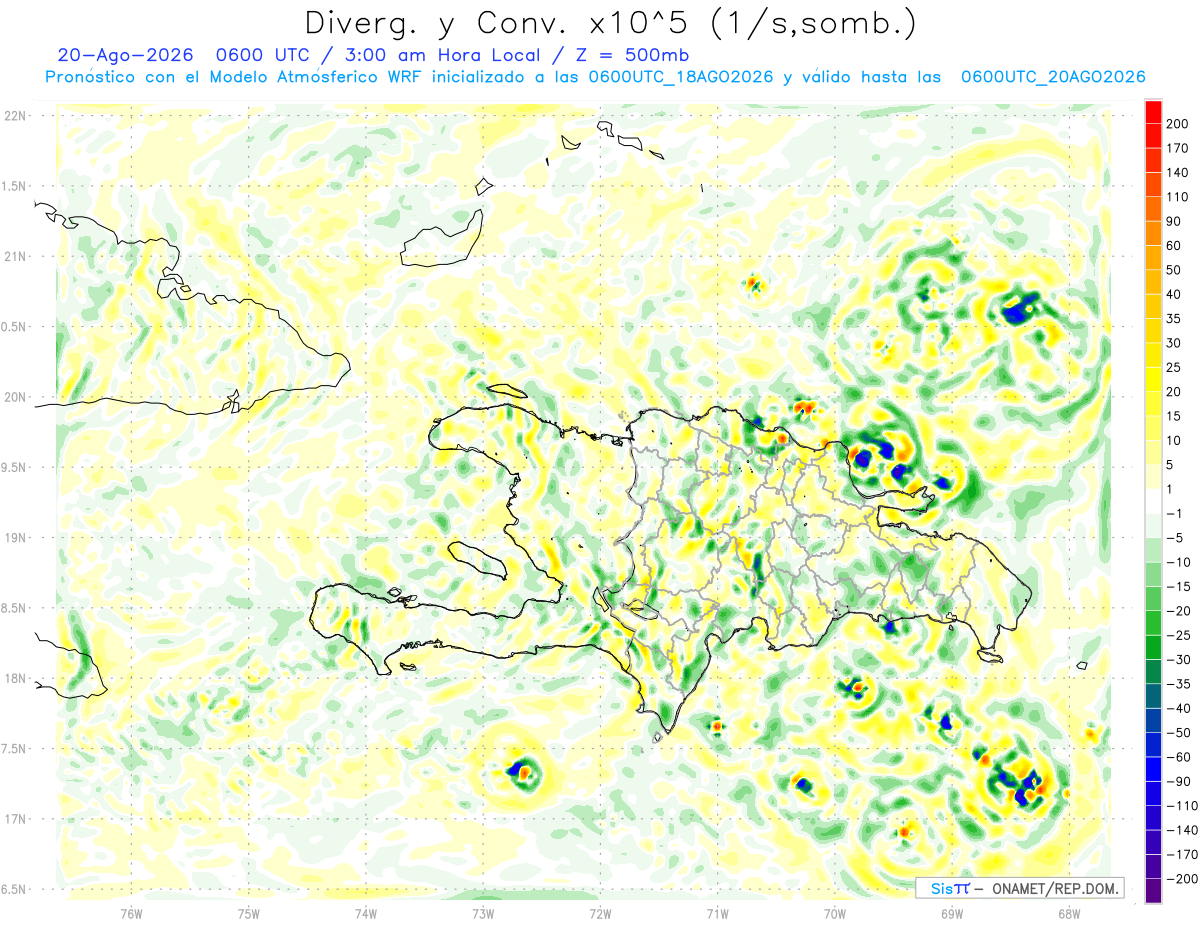Image resolution: width=1200 pixels, height=927 pixels.
Task: Click latitude axis label '8.5N'
Action: [14, 608]
